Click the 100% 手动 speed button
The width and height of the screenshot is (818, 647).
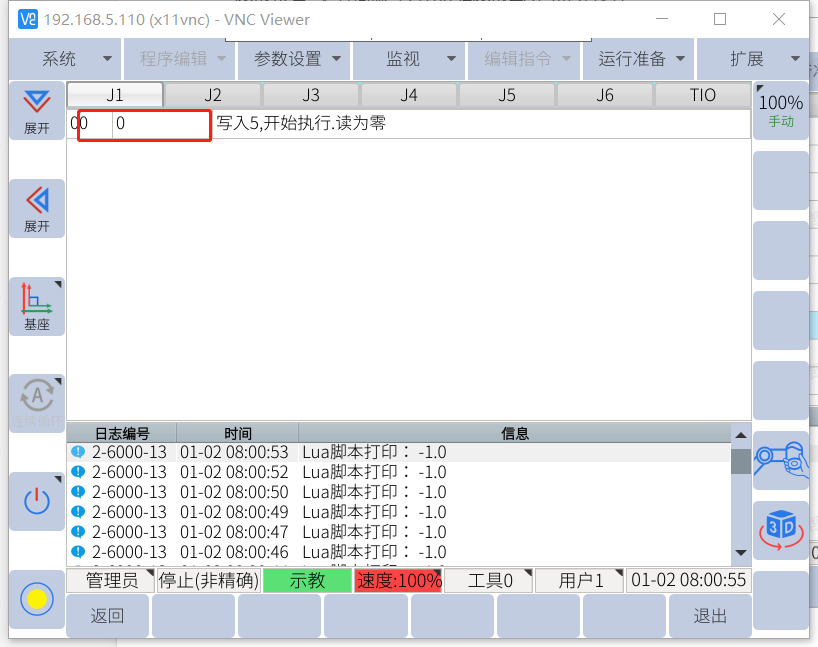coord(780,110)
